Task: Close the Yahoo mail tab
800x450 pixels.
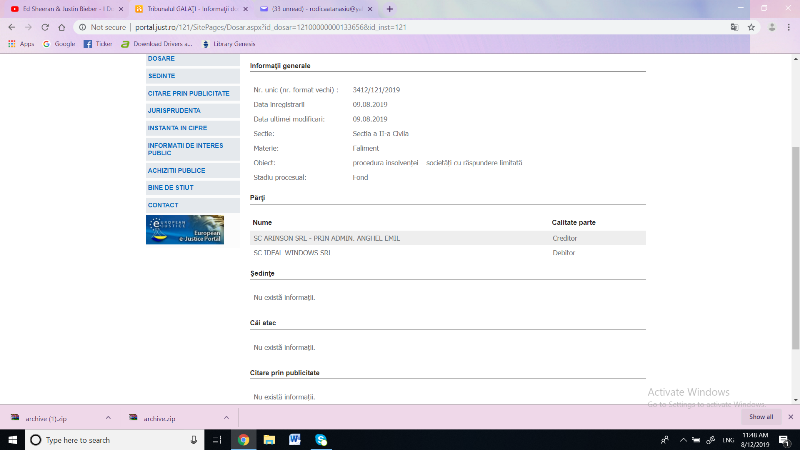Action: pyautogui.click(x=370, y=9)
